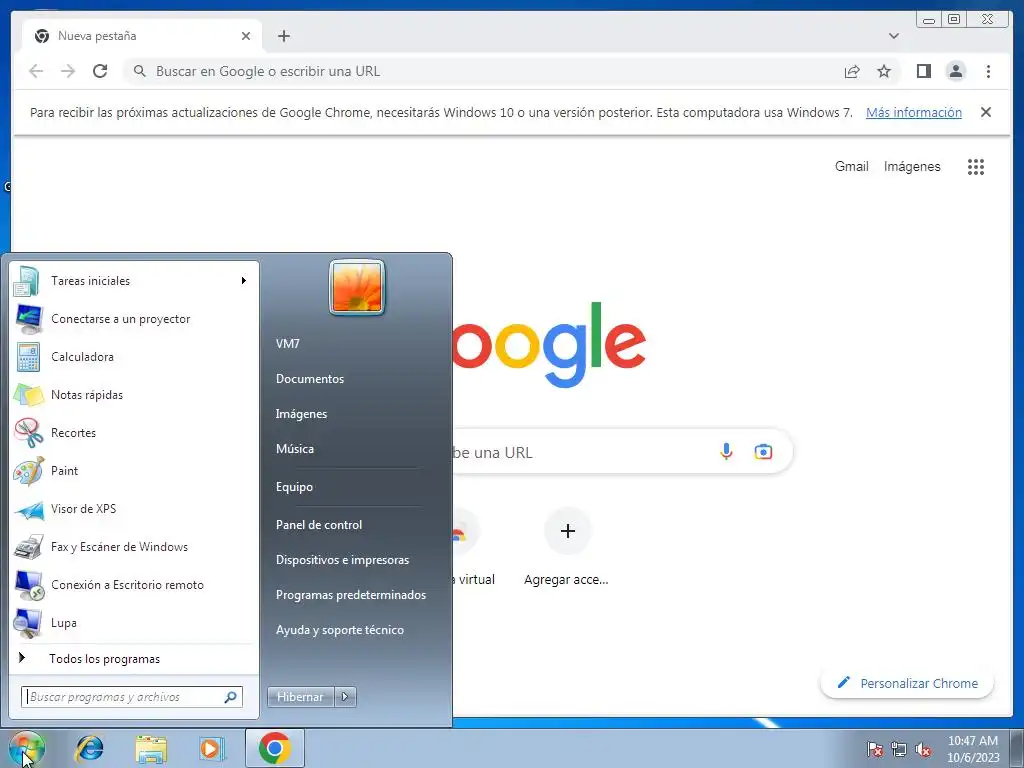Image resolution: width=1024 pixels, height=768 pixels.
Task: Click the taskbar clock showing 10:47 AM
Action: coord(973,749)
